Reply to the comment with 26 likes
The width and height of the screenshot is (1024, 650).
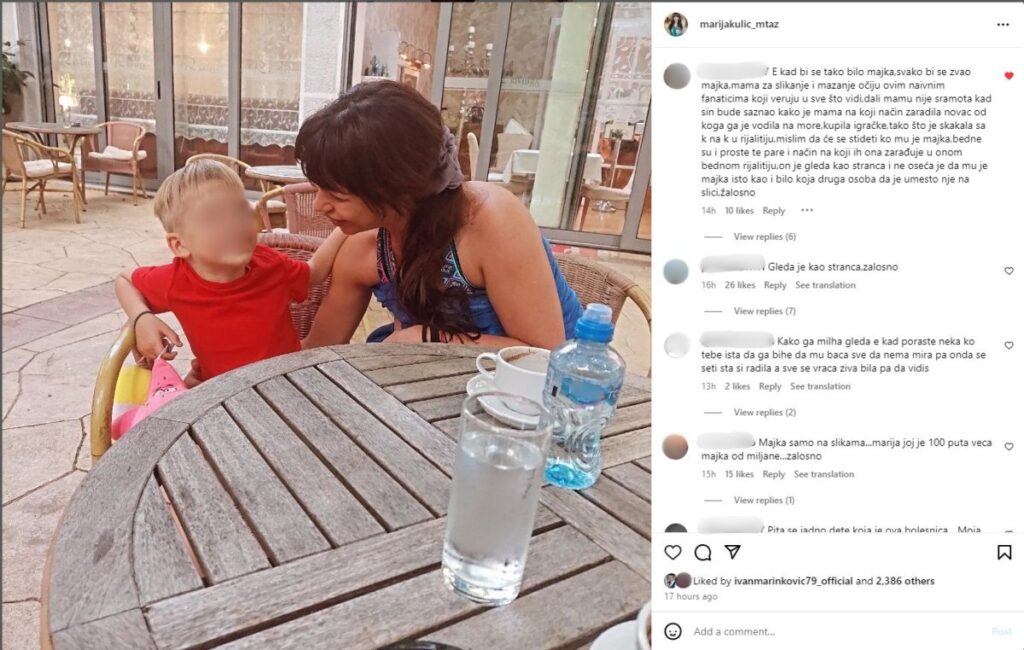[x=775, y=285]
